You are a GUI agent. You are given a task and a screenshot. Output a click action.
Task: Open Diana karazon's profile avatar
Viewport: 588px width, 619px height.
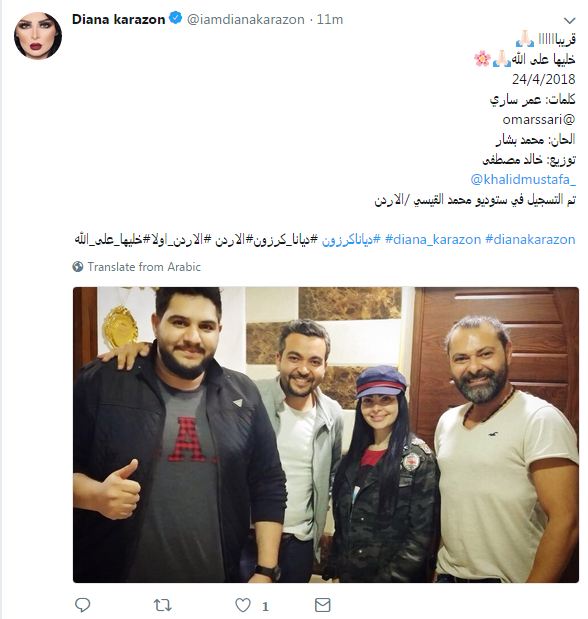click(38, 36)
